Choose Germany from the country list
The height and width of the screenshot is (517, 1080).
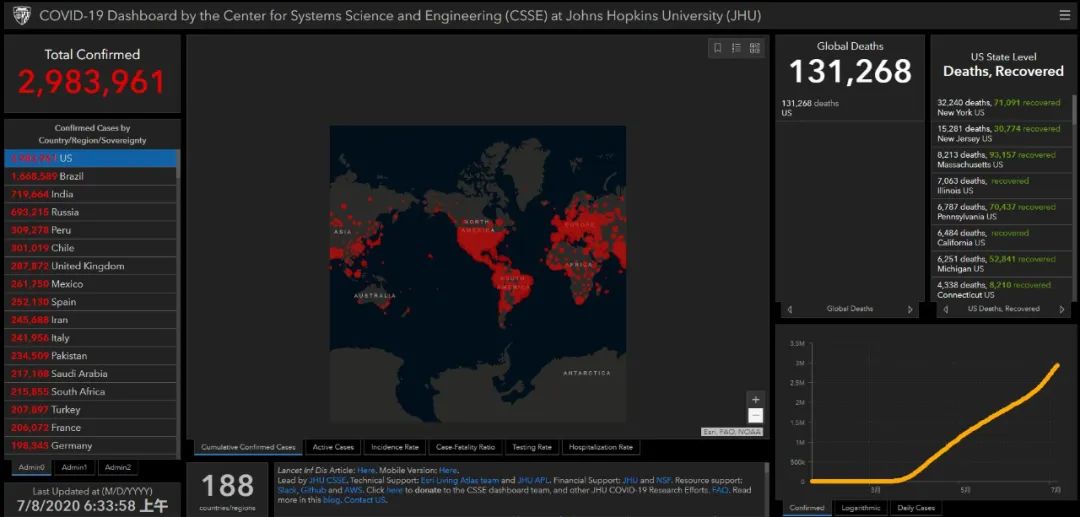point(90,445)
